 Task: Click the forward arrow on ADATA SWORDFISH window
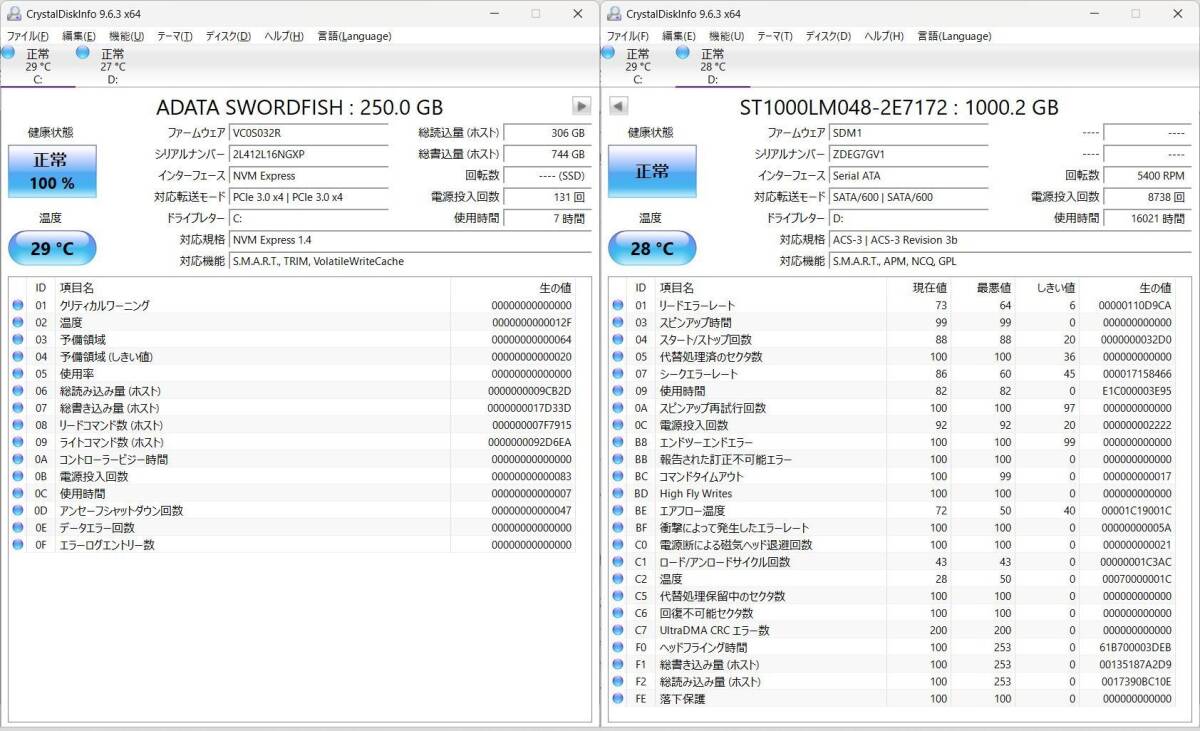[x=581, y=105]
